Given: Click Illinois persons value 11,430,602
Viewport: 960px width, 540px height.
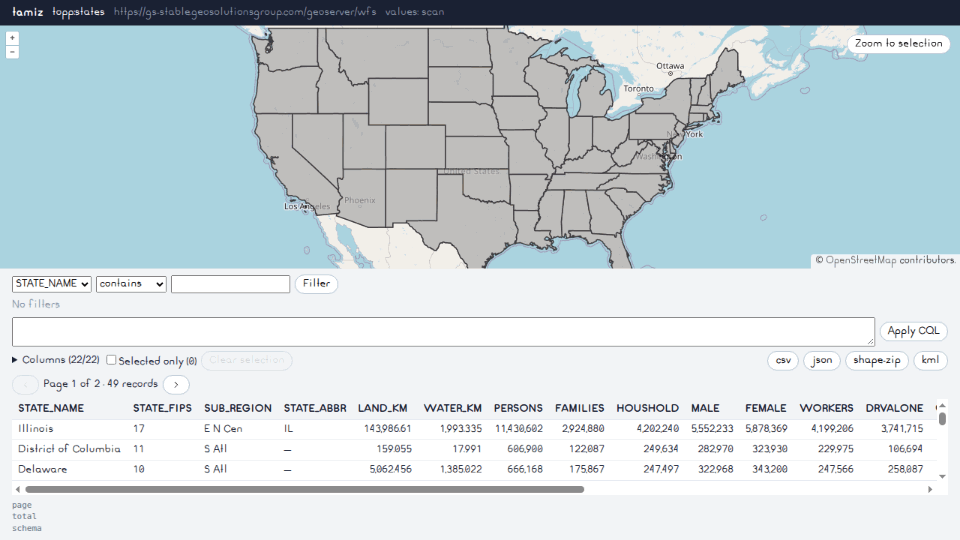Looking at the screenshot, I should (519, 429).
